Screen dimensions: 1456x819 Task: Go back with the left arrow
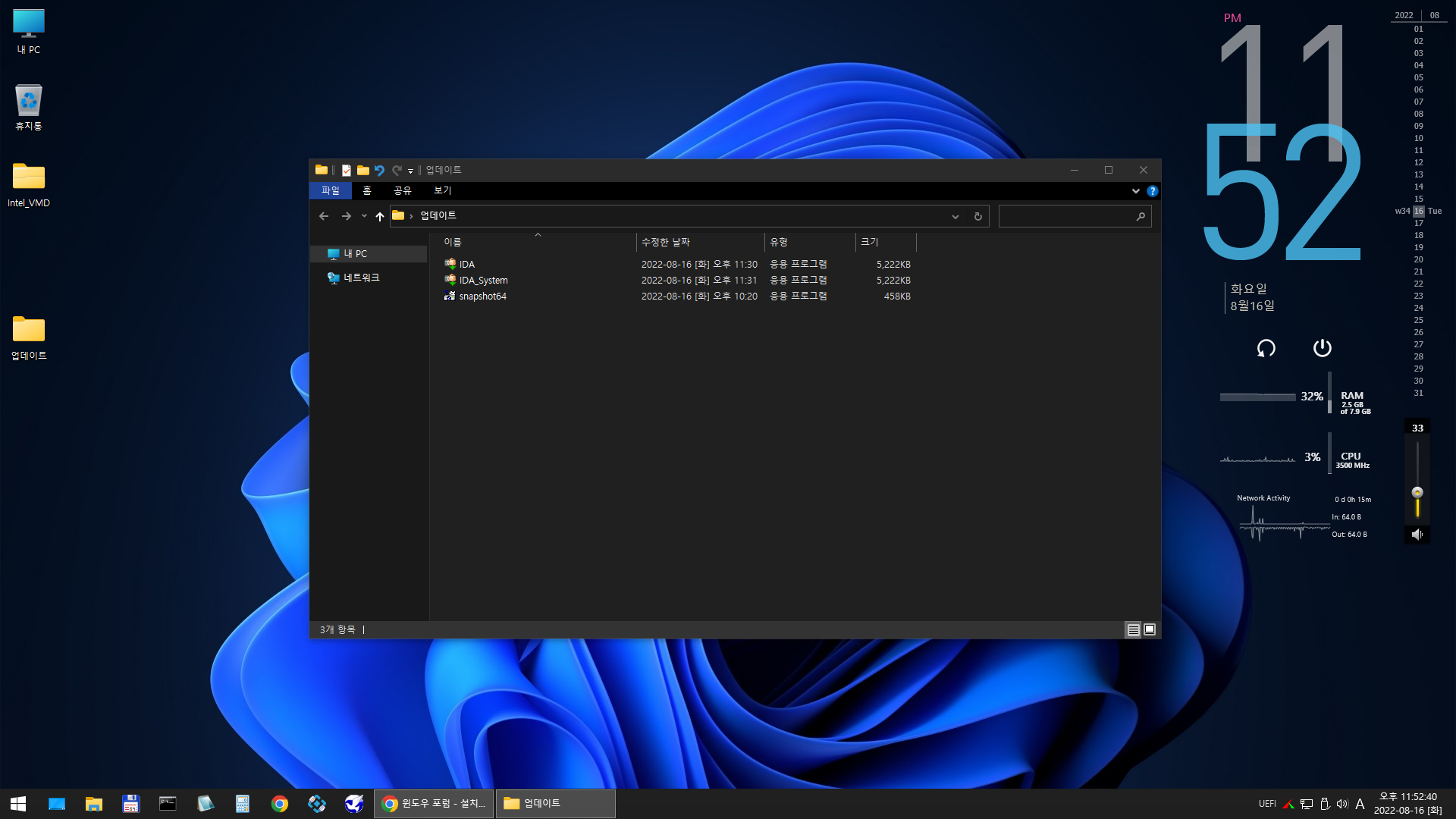(324, 216)
